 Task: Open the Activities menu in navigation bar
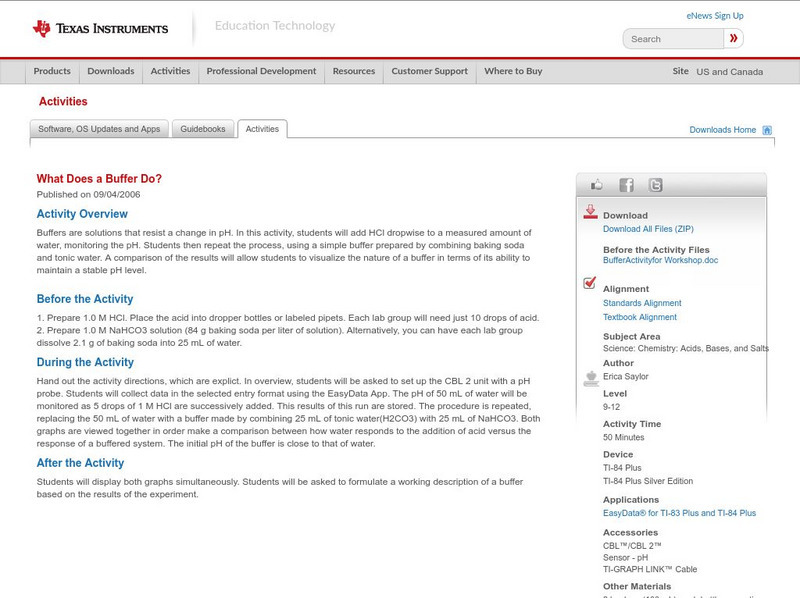point(170,71)
